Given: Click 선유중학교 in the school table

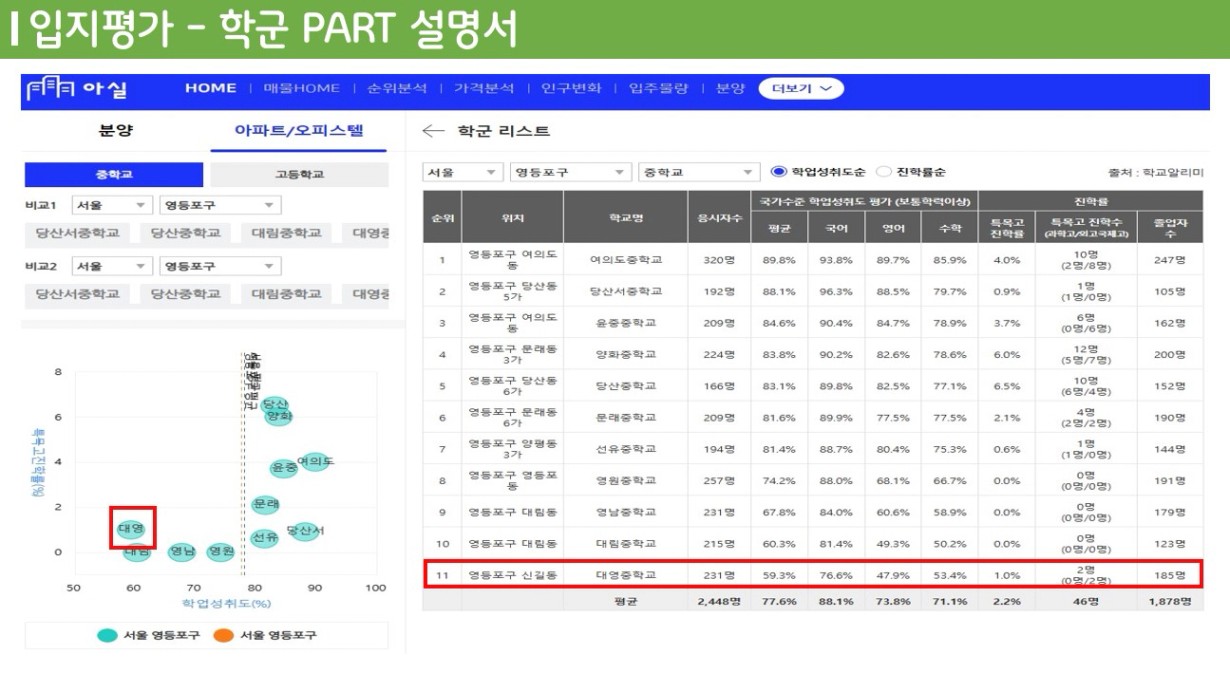Looking at the screenshot, I should pyautogui.click(x=626, y=449).
